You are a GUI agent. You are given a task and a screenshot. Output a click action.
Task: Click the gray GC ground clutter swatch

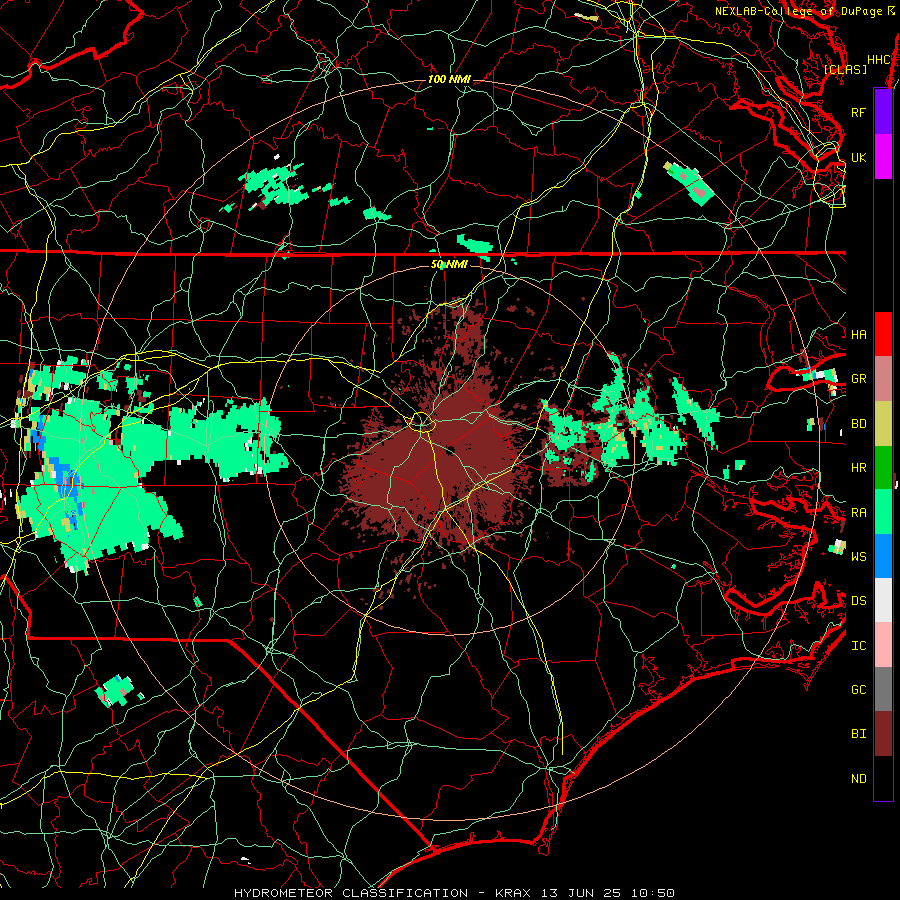883,689
